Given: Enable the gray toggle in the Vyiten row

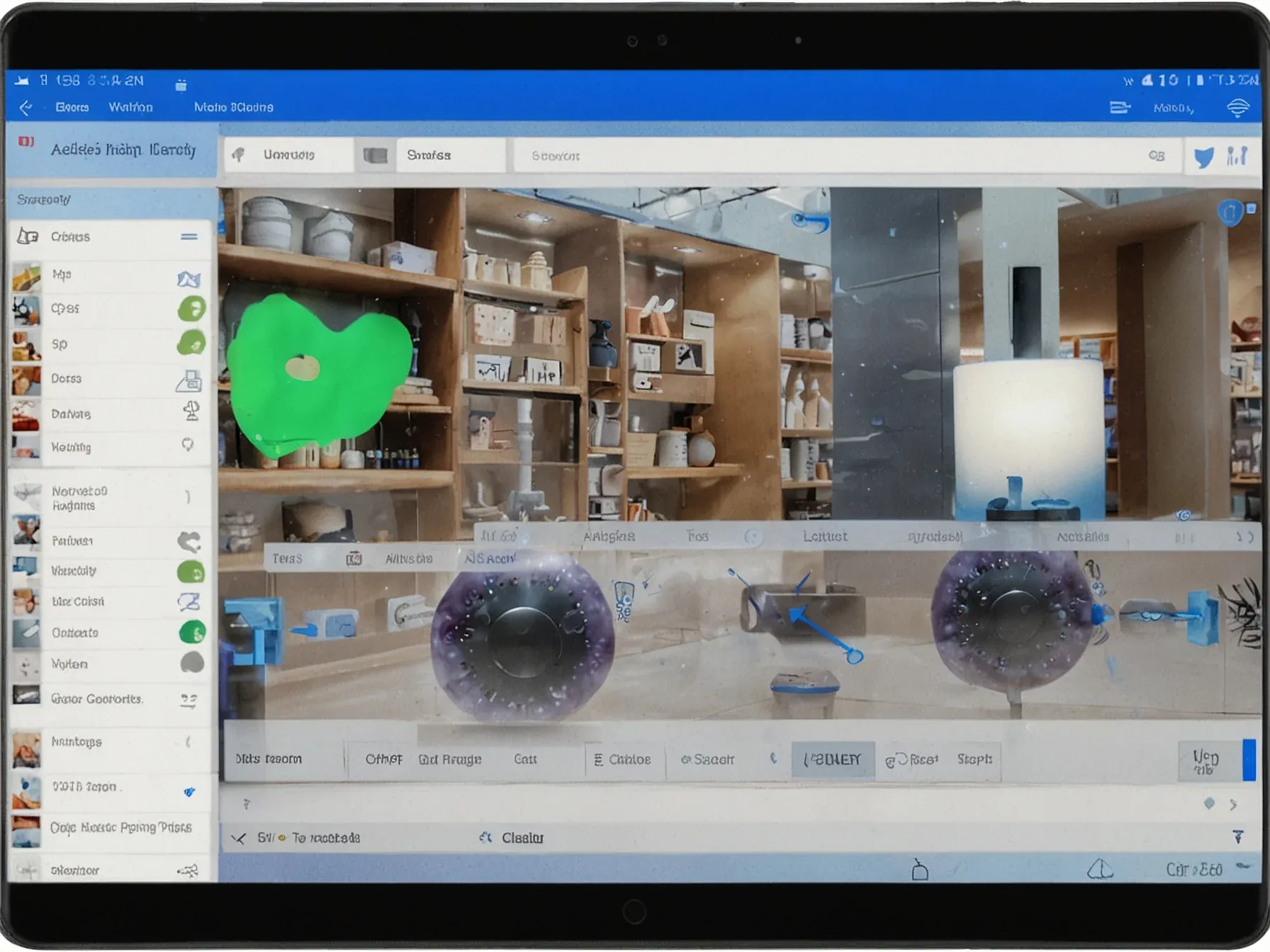Looking at the screenshot, I should pos(191,664).
